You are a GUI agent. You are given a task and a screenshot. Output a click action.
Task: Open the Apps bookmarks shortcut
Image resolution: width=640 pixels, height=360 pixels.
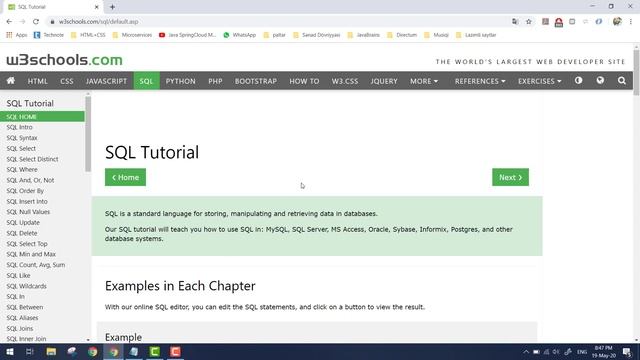point(17,35)
